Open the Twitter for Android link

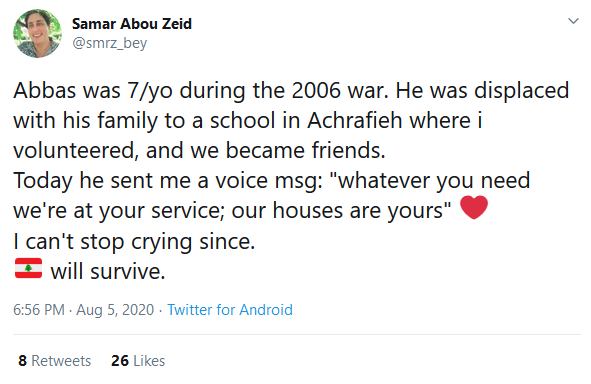pos(230,310)
